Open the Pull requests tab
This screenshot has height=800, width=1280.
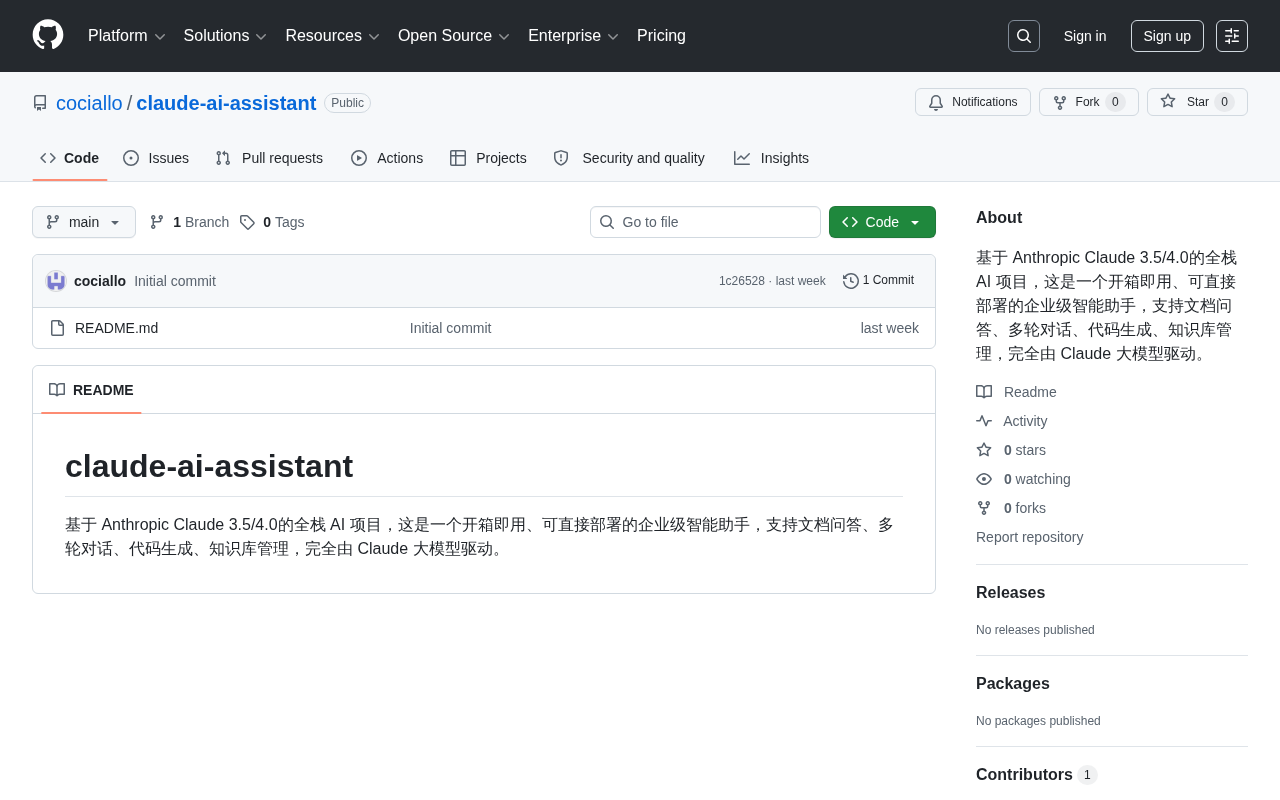(x=269, y=158)
